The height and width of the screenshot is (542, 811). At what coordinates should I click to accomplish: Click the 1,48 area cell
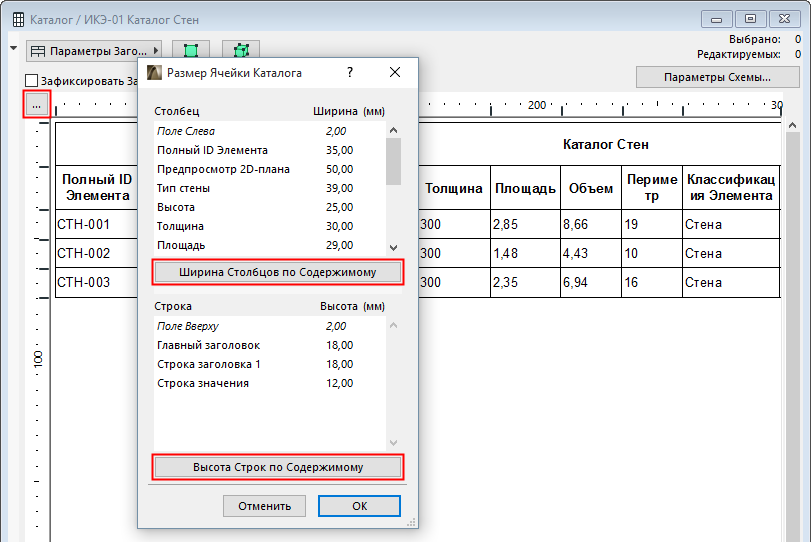click(525, 253)
